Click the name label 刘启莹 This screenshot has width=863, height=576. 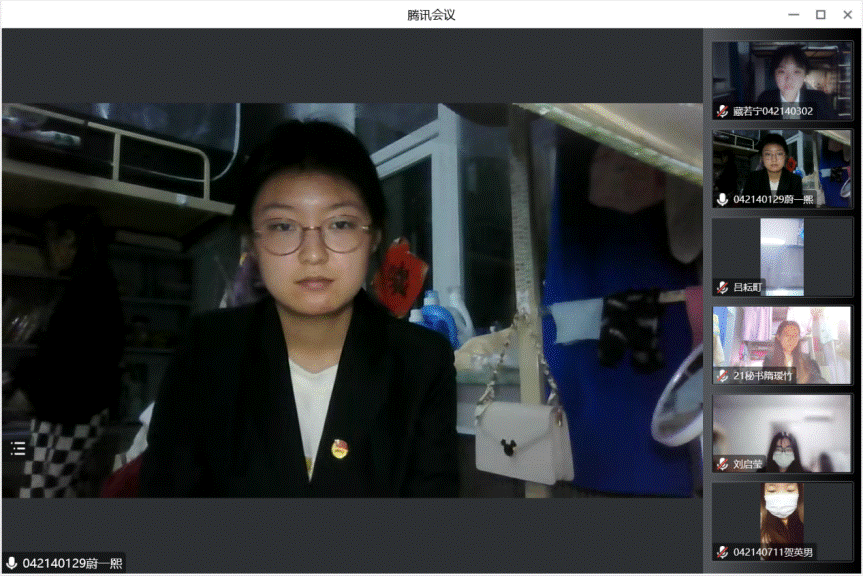[747, 464]
